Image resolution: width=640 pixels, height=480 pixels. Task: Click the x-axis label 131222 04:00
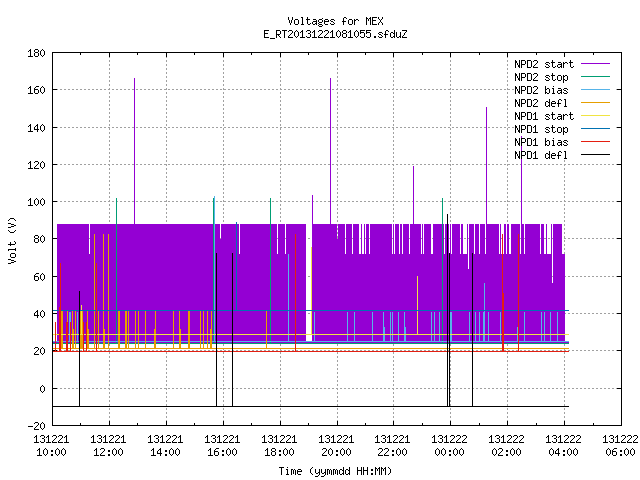pos(563,446)
